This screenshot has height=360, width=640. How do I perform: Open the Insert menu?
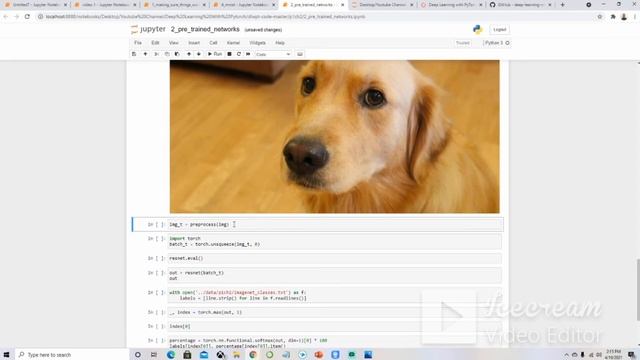pyautogui.click(x=194, y=43)
